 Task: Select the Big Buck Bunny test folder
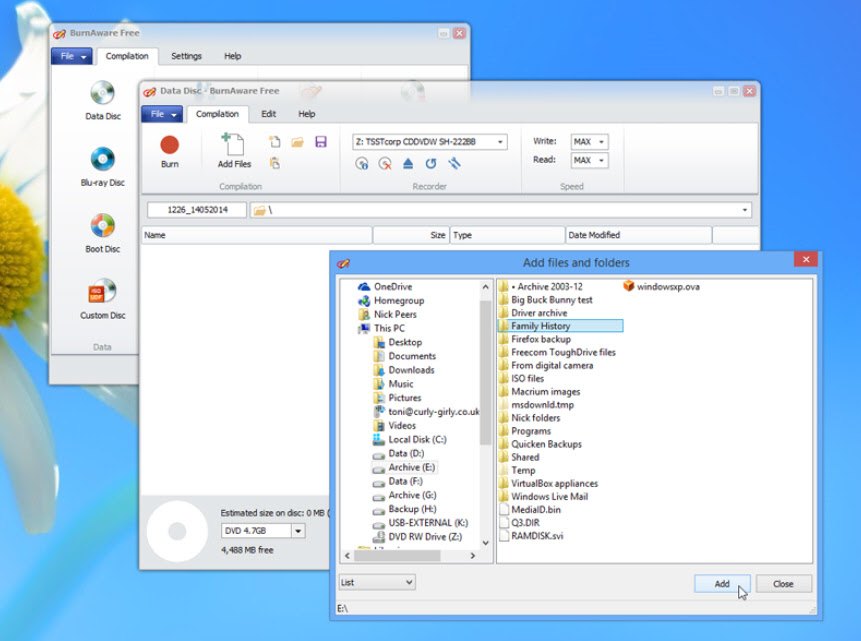tap(546, 299)
